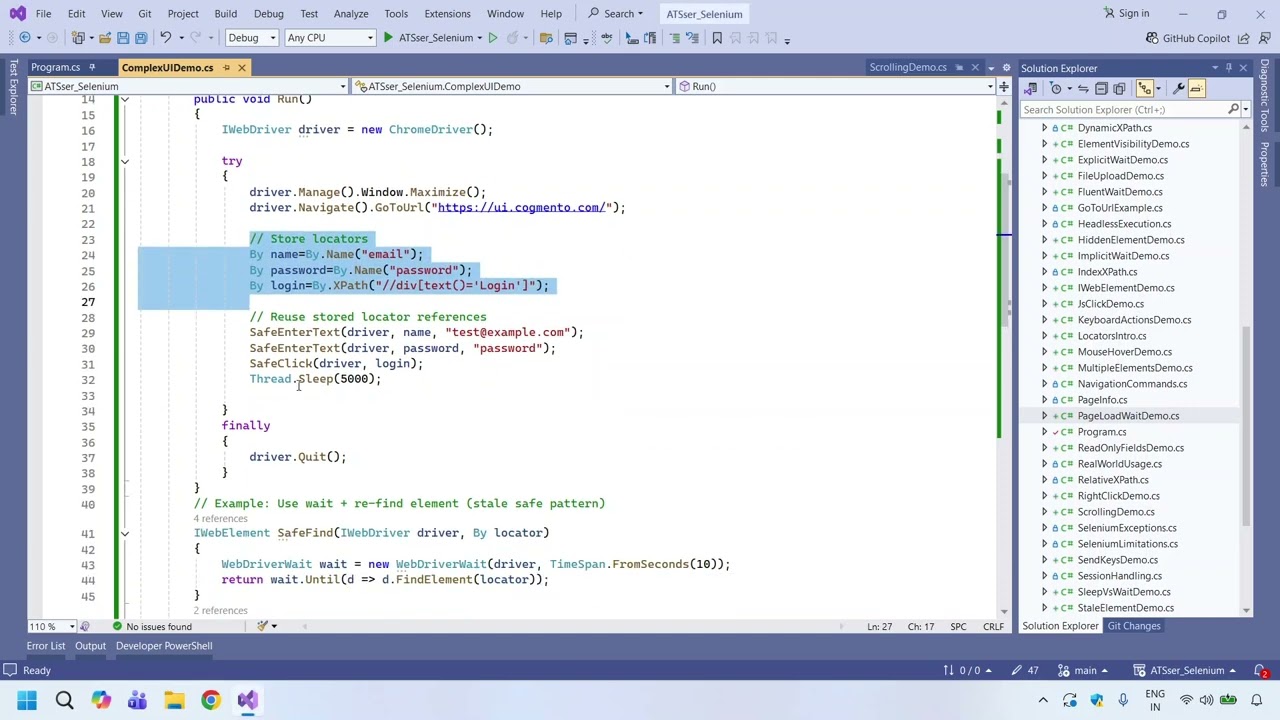Open ATSser_Selenium.ComplexUIDemo type dropdown

(x=511, y=86)
